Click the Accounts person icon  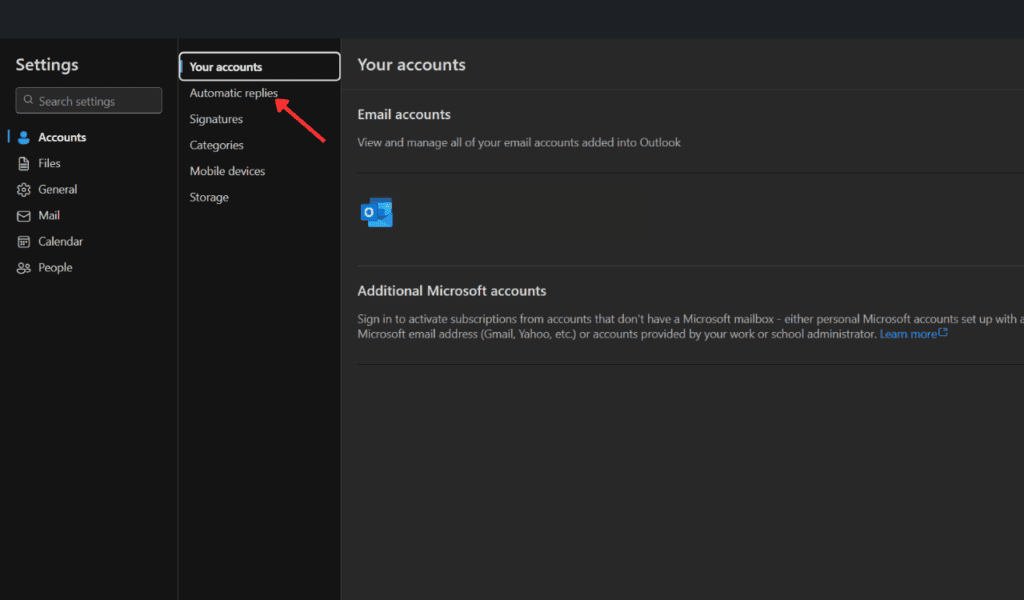pos(24,137)
